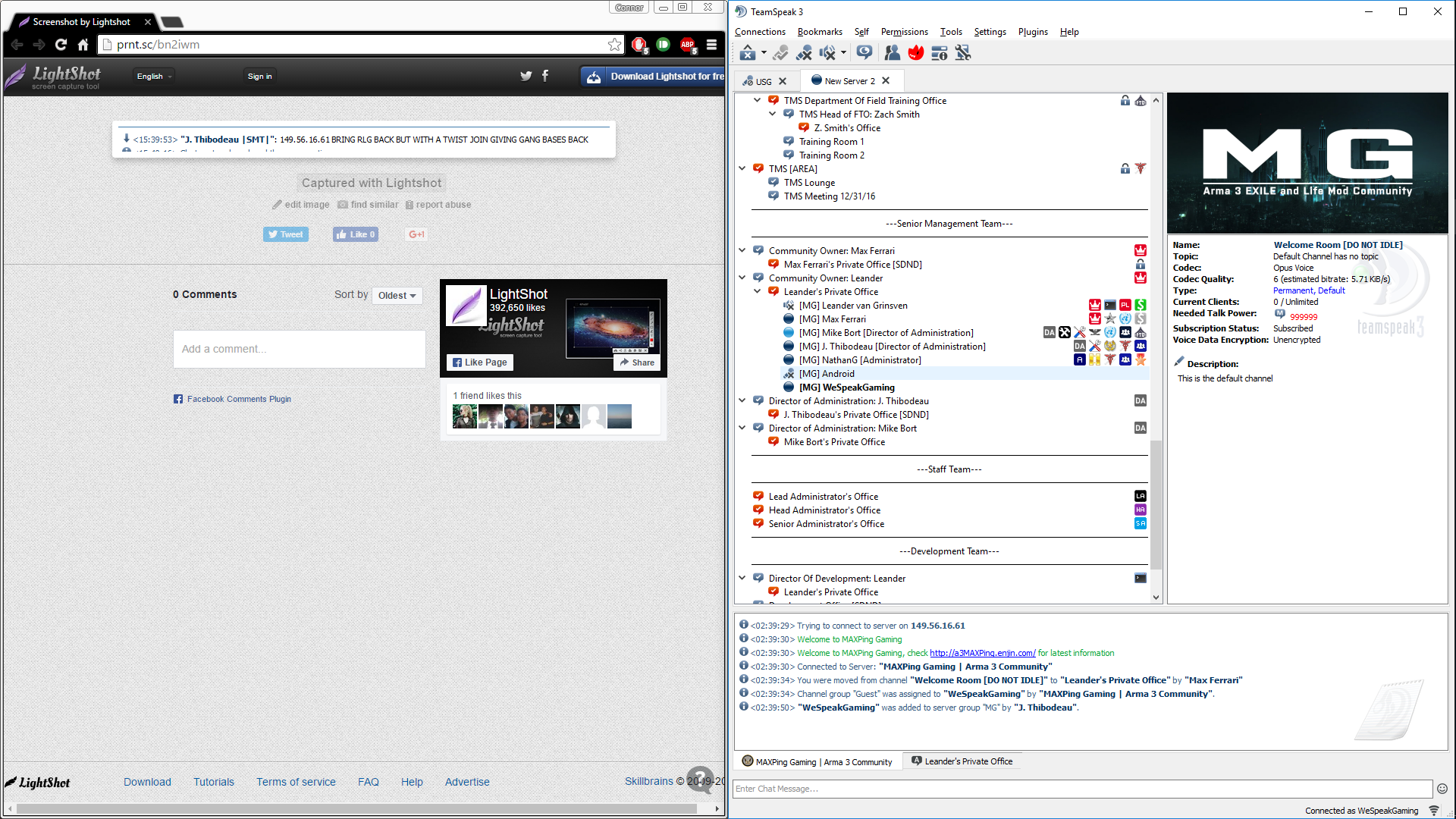
Task: Open the Plugins menu
Action: 1033,32
